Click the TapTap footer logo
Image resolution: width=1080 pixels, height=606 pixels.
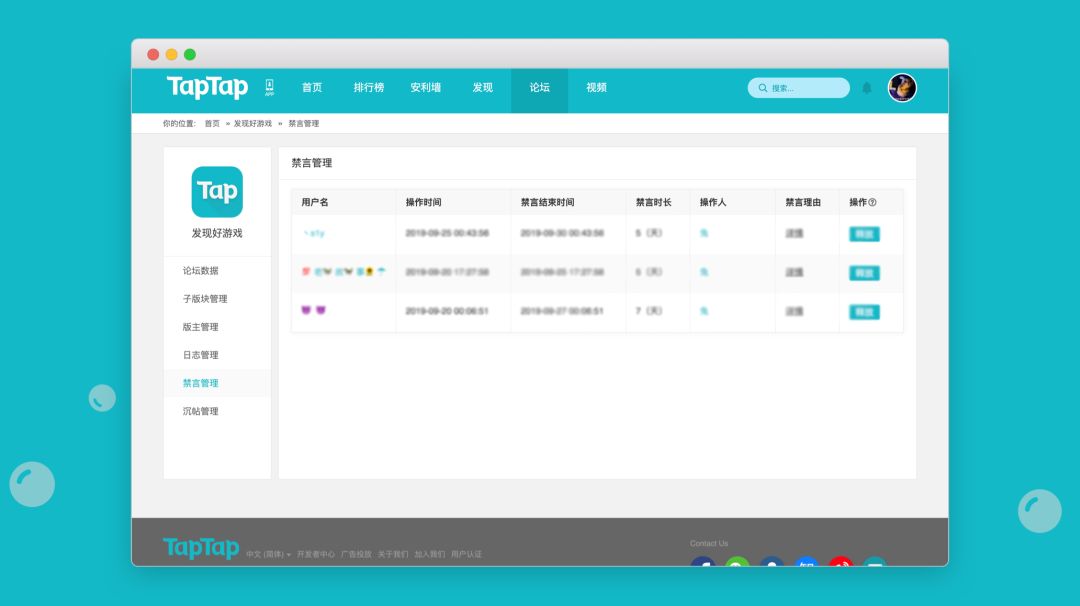(x=201, y=548)
